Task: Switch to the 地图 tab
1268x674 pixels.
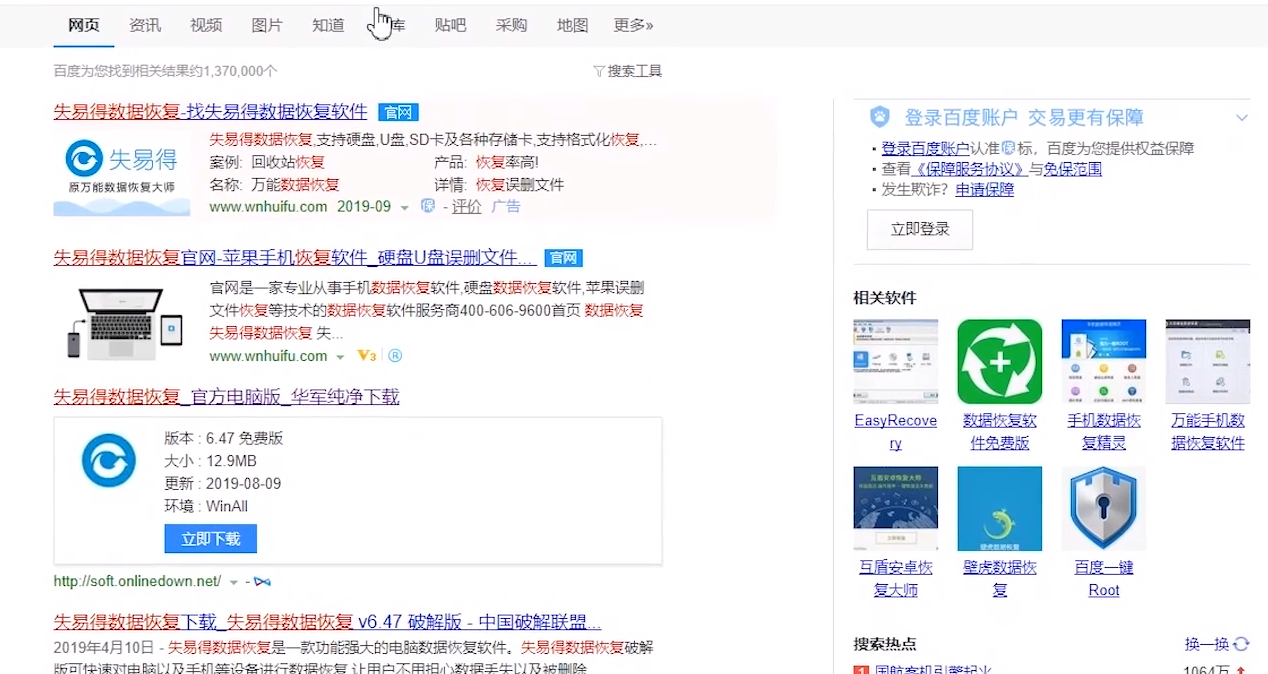Action: 572,25
